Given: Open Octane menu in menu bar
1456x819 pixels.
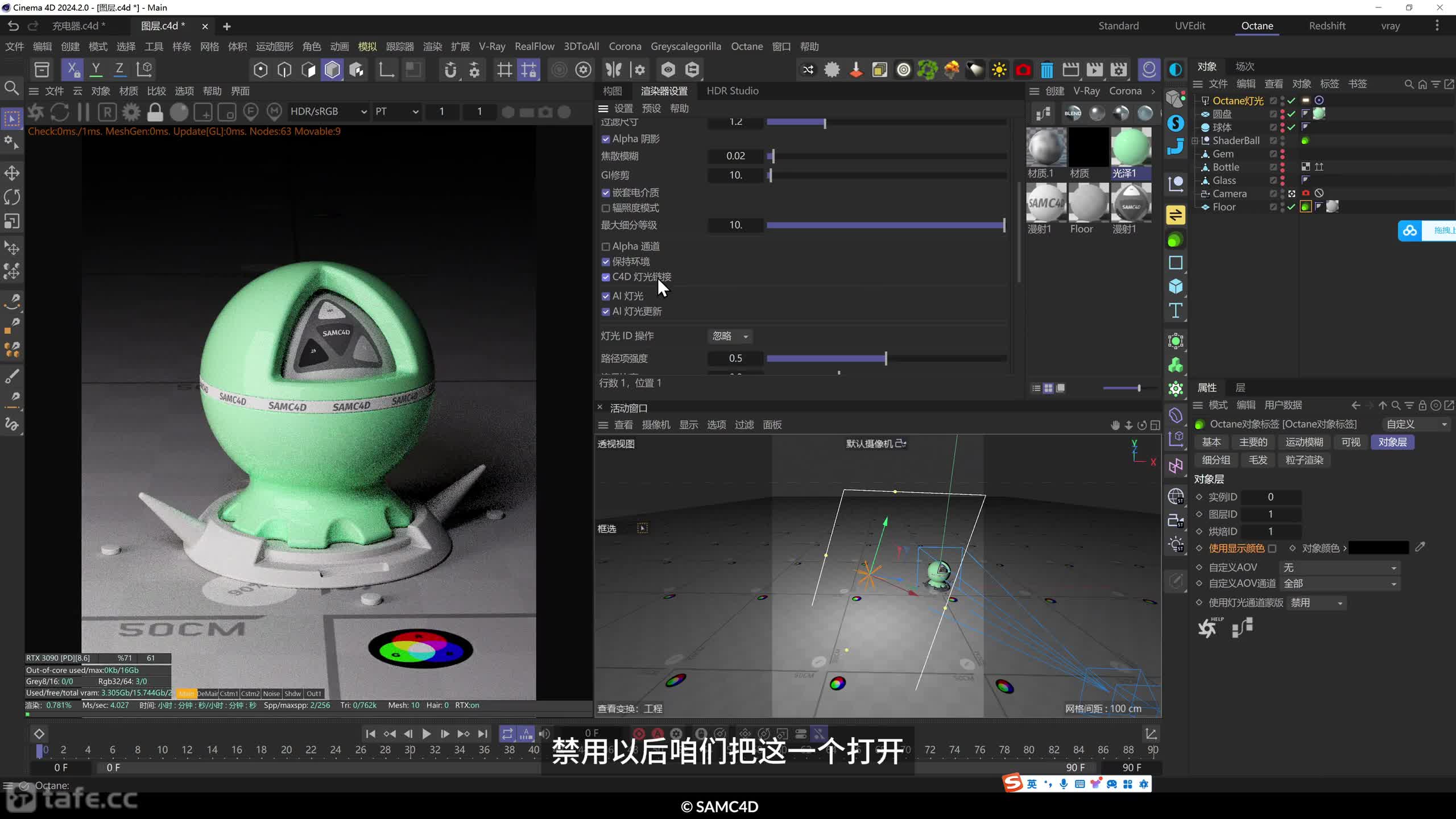Looking at the screenshot, I should (746, 47).
